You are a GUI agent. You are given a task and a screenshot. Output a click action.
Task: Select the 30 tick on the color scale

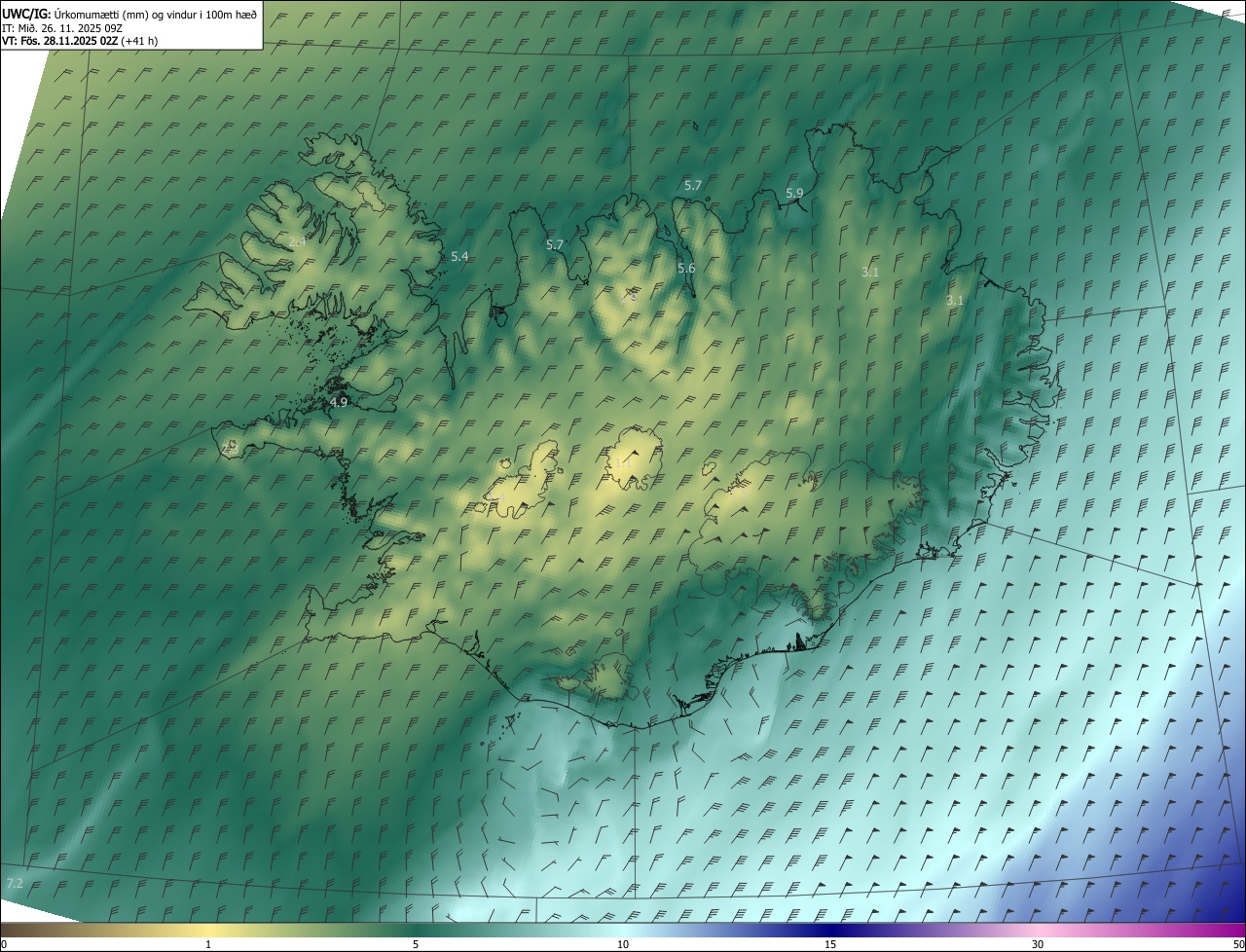(1038, 944)
